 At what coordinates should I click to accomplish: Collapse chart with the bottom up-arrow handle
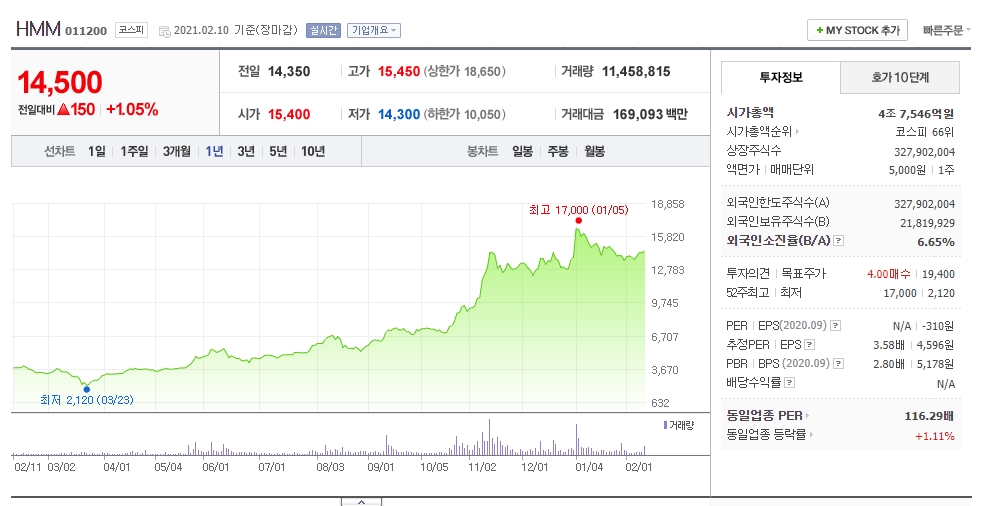361,502
